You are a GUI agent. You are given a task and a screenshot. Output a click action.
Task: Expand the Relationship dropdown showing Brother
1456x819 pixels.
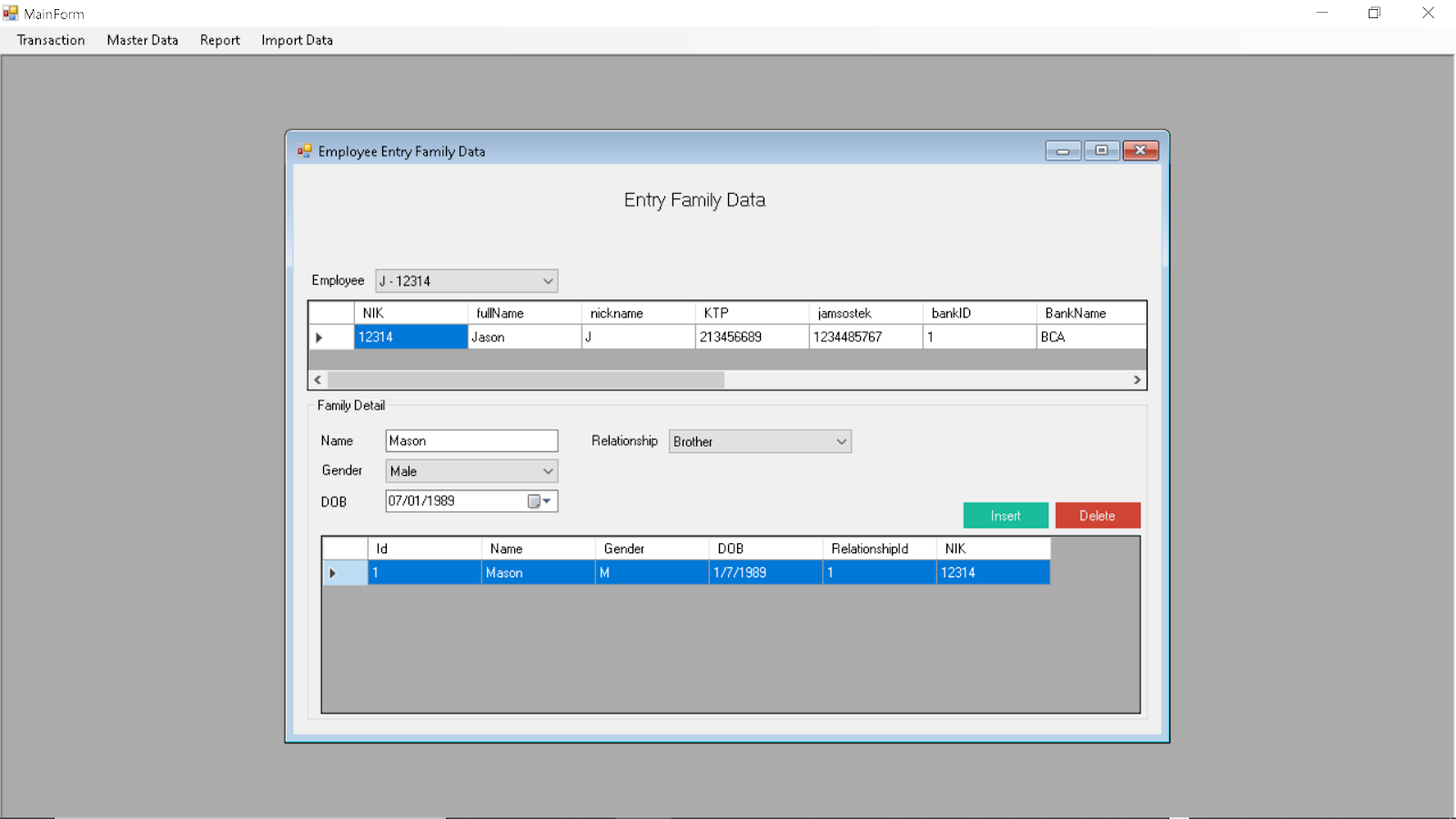coord(841,441)
